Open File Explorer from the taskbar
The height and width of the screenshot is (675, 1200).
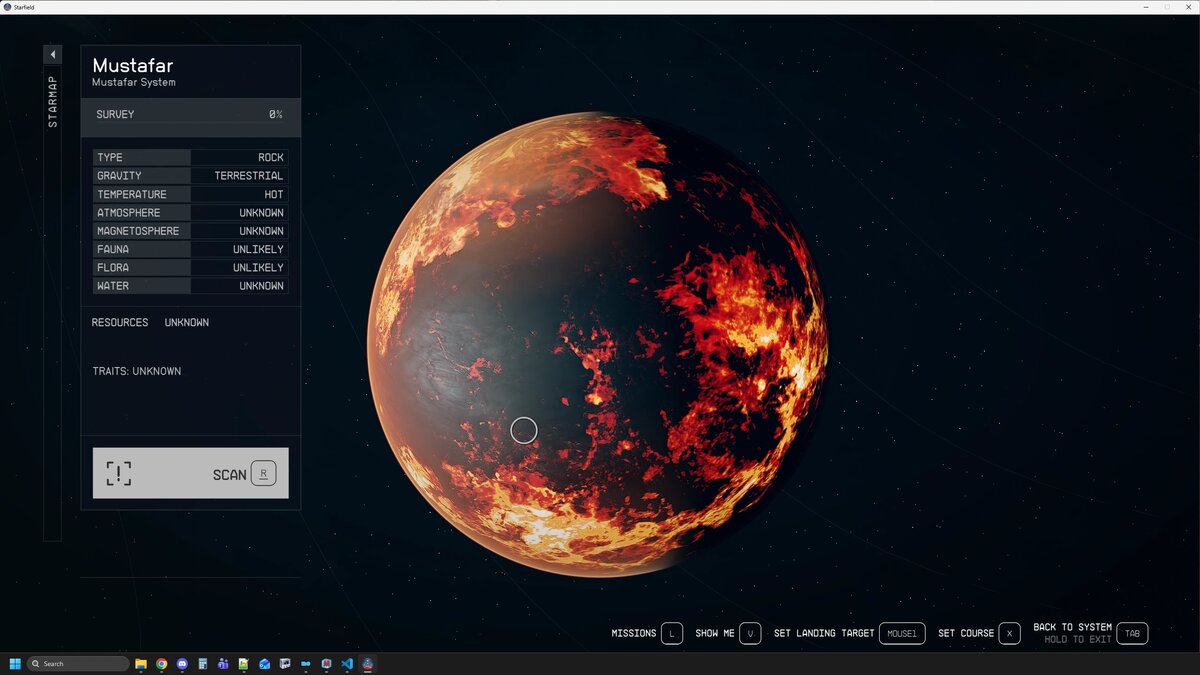[x=142, y=663]
